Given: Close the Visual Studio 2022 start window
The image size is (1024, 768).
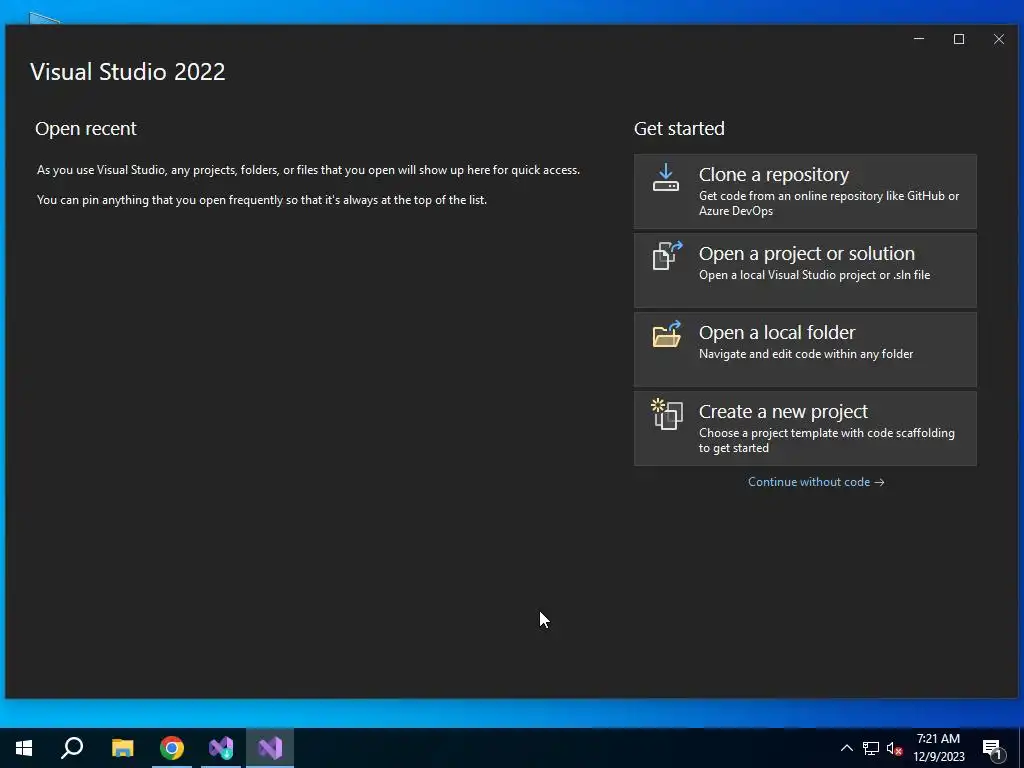Looking at the screenshot, I should [x=999, y=39].
